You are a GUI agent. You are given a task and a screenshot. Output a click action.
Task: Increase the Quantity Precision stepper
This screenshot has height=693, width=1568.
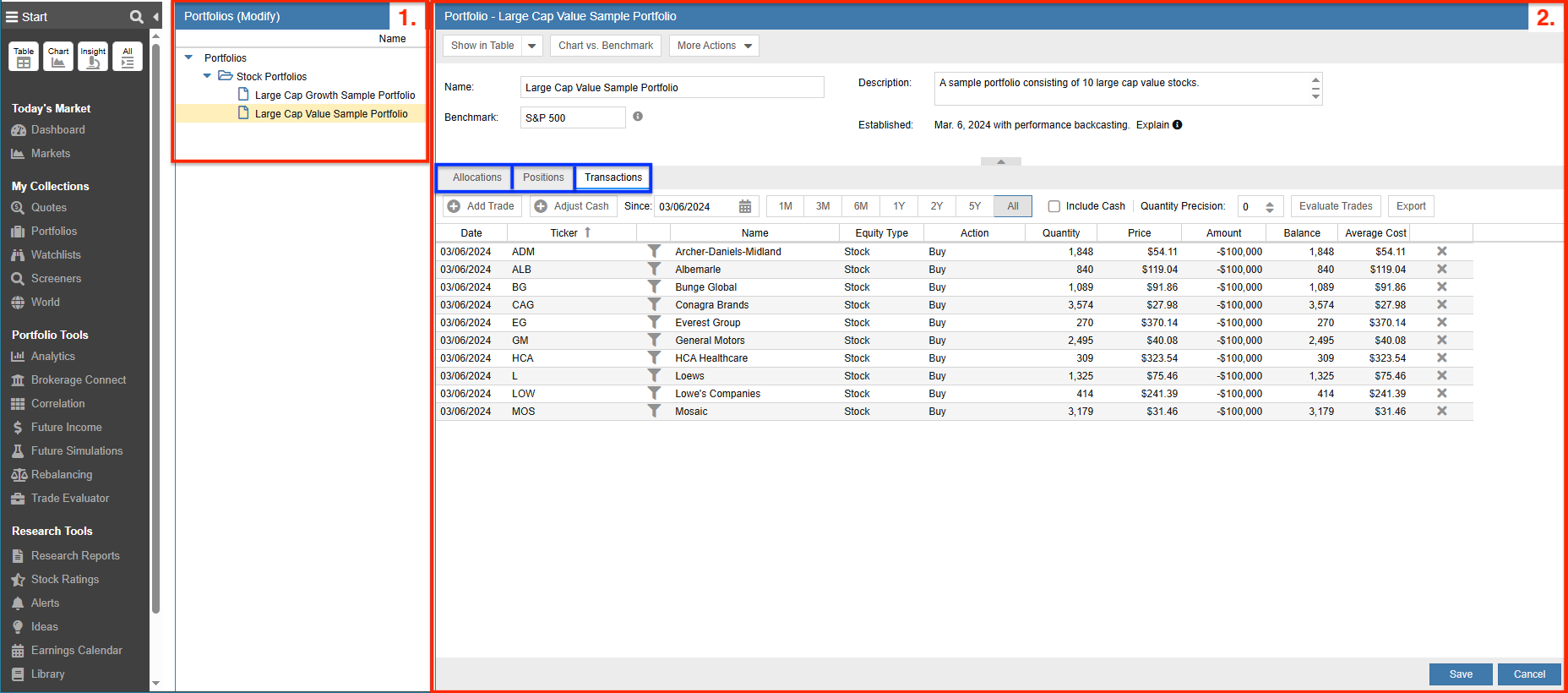tap(1269, 203)
